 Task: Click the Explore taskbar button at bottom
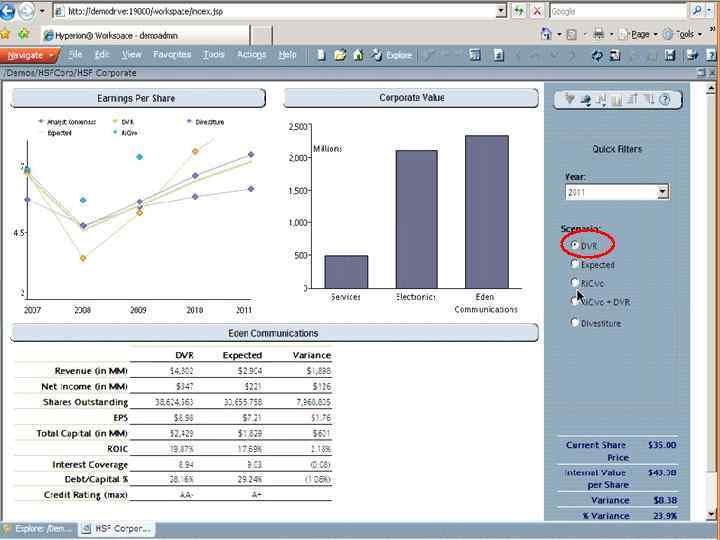[x=38, y=529]
